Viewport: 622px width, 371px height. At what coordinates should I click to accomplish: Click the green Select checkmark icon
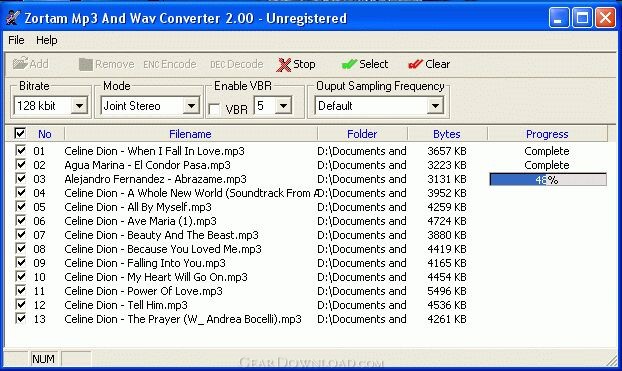(x=349, y=64)
